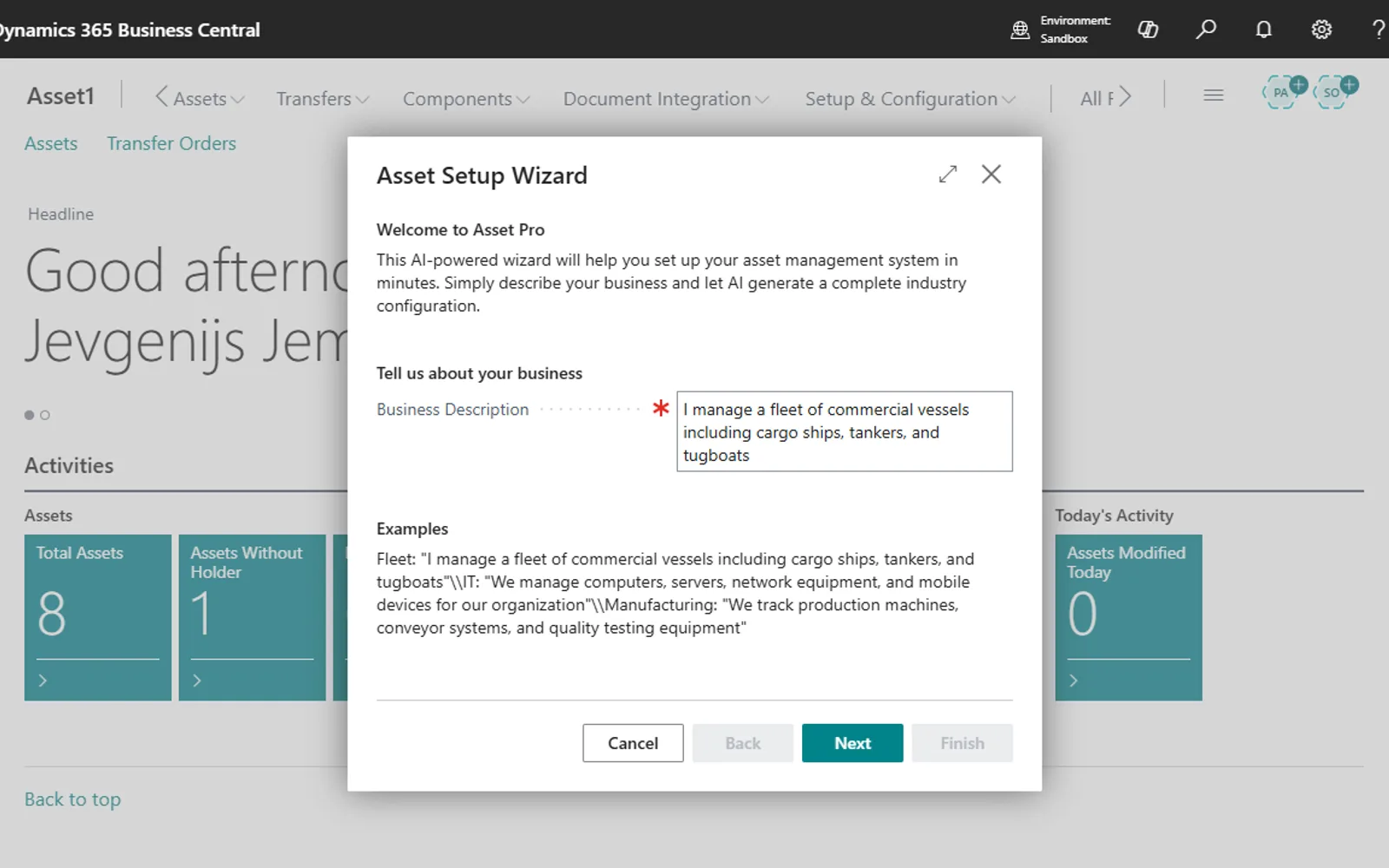Open arrow under Assets Modified Today tile
The image size is (1389, 868).
(x=1074, y=681)
